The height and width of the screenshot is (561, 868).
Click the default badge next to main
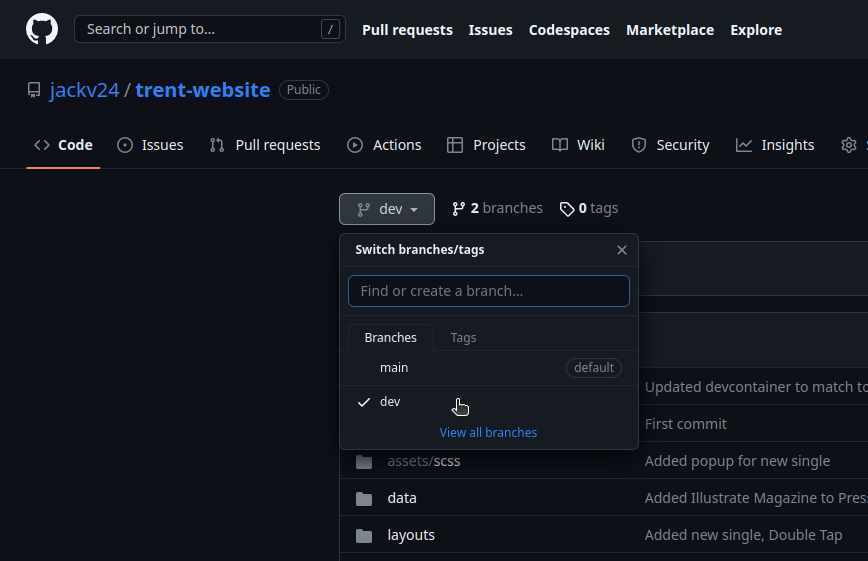coord(594,368)
